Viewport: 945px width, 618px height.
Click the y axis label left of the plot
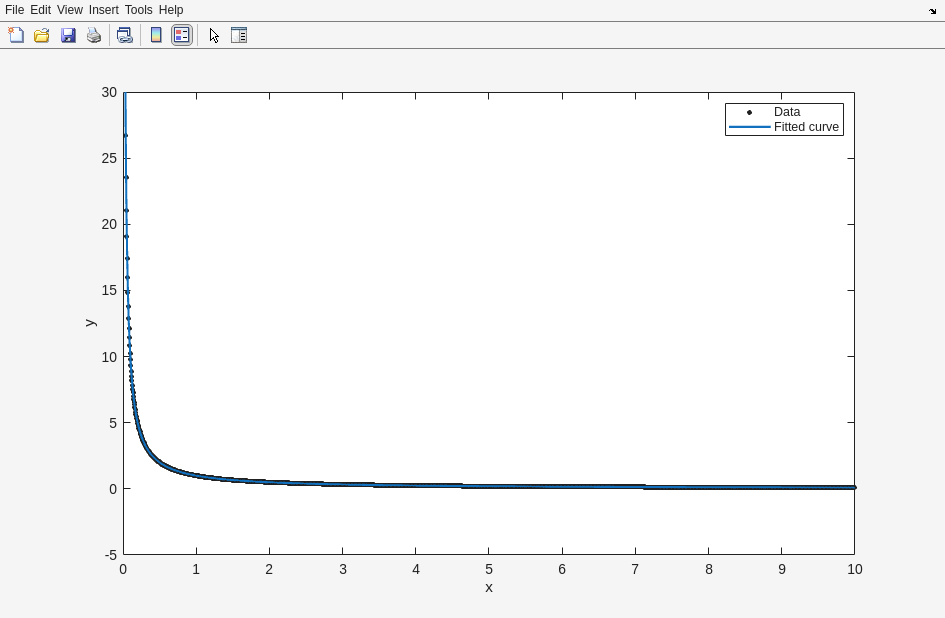point(90,323)
